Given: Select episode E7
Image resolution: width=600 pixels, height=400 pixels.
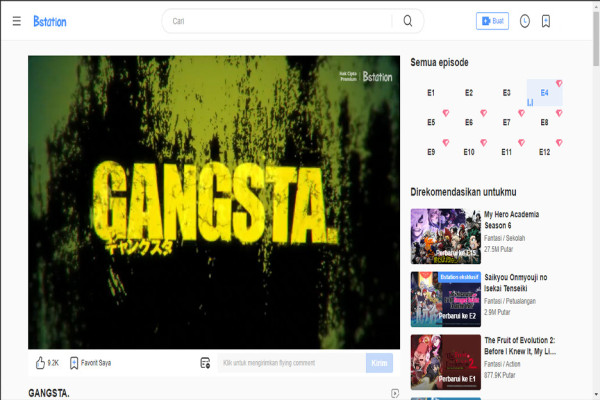Looking at the screenshot, I should tap(507, 122).
